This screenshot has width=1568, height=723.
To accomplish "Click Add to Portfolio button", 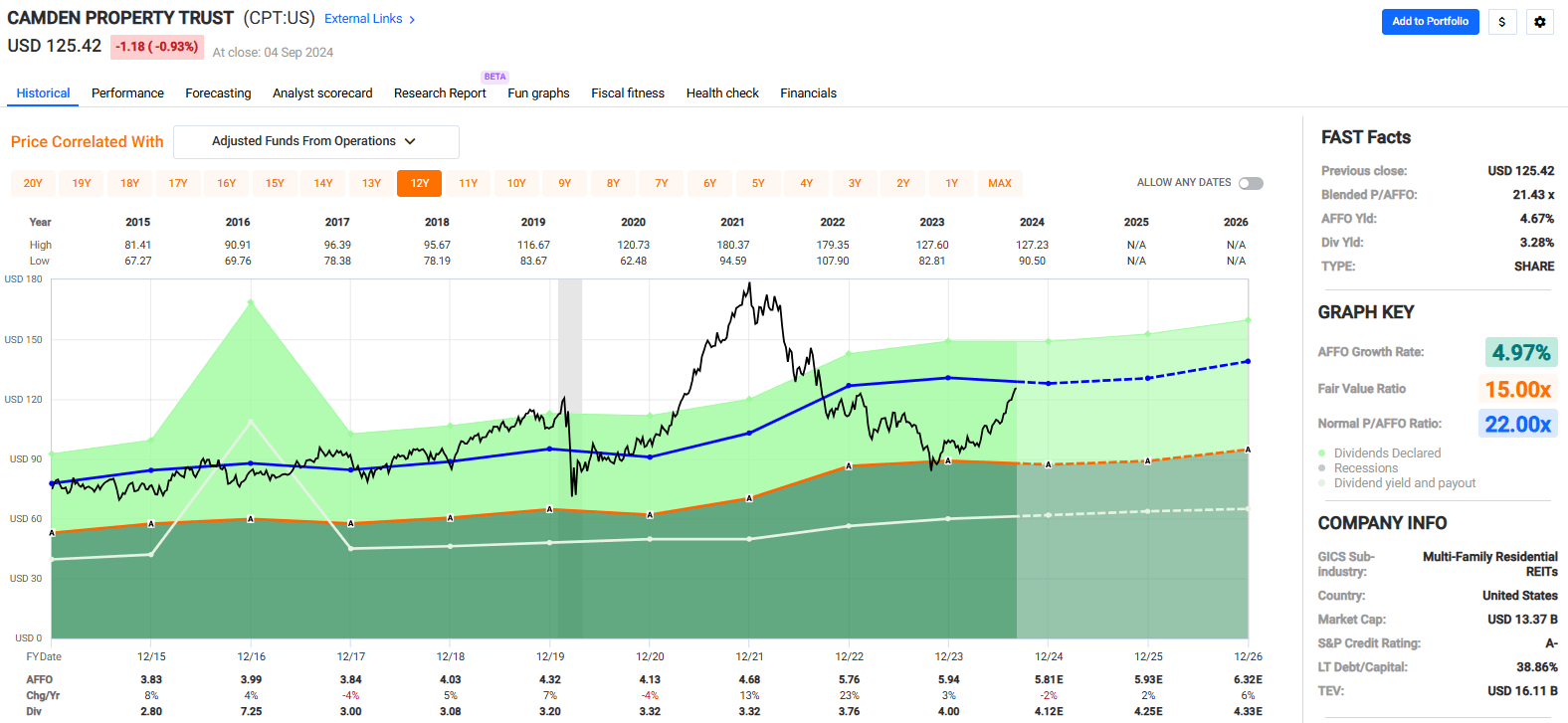I will 1431,22.
